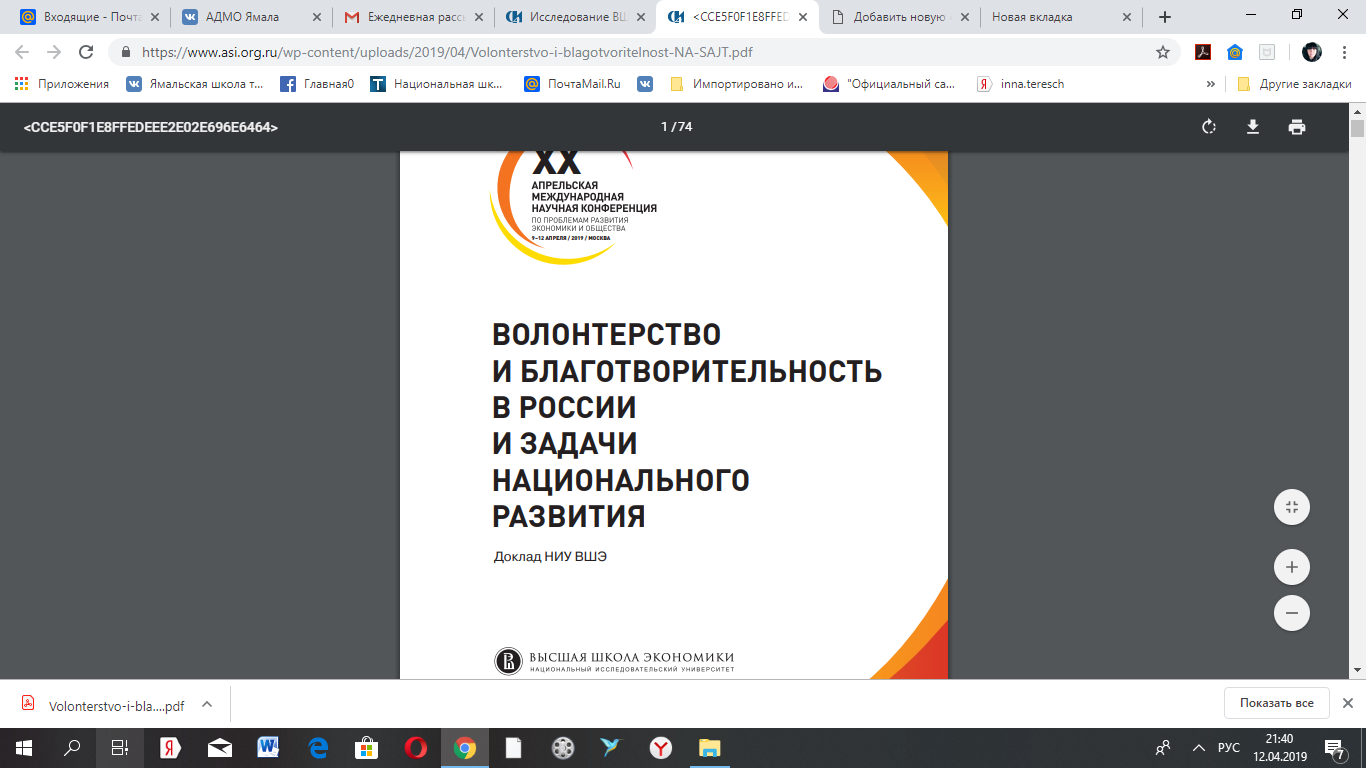Toggle the РУС keyboard language indicator
Viewport: 1366px width, 768px height.
(x=1228, y=748)
